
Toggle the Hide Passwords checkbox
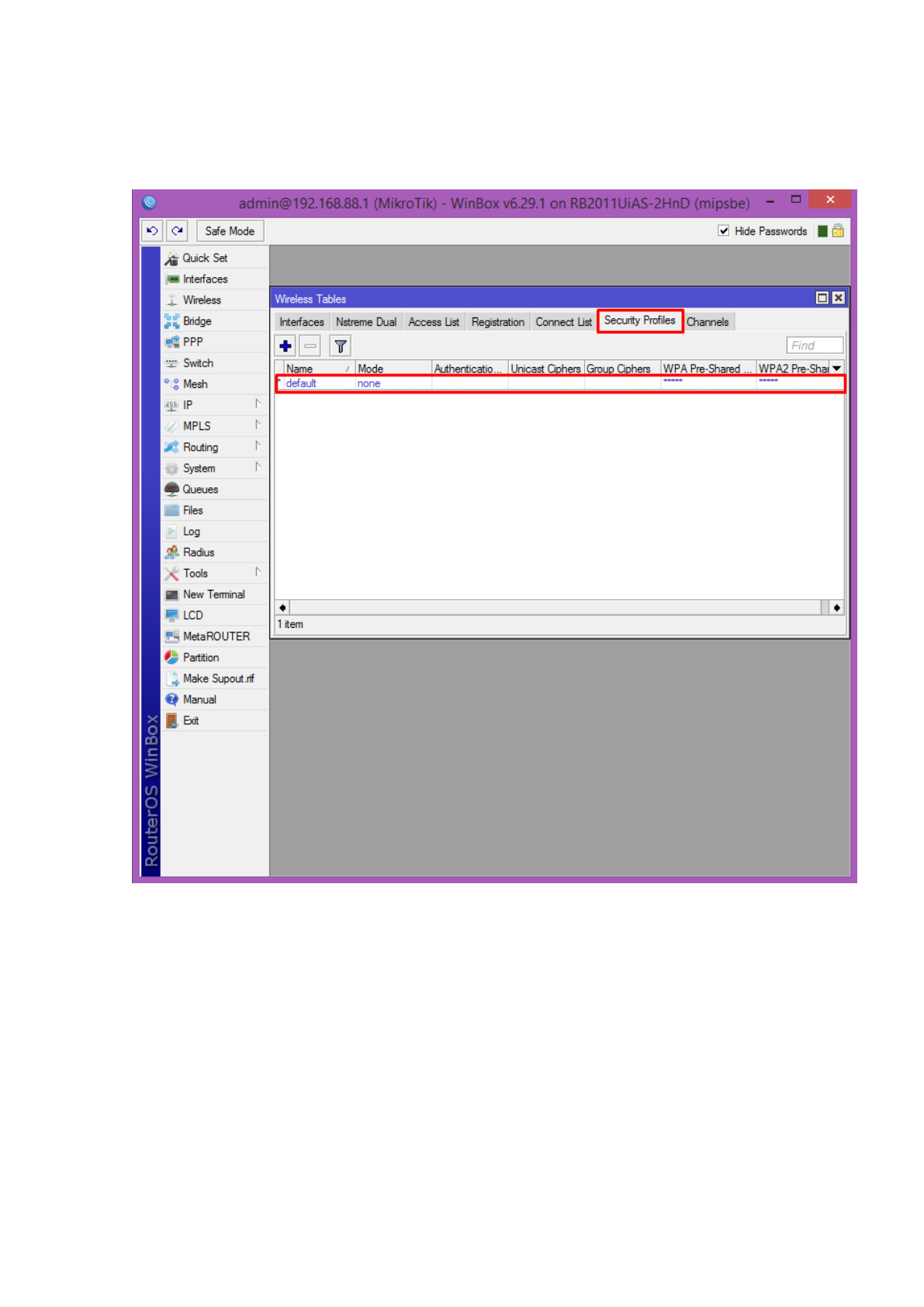pos(724,231)
